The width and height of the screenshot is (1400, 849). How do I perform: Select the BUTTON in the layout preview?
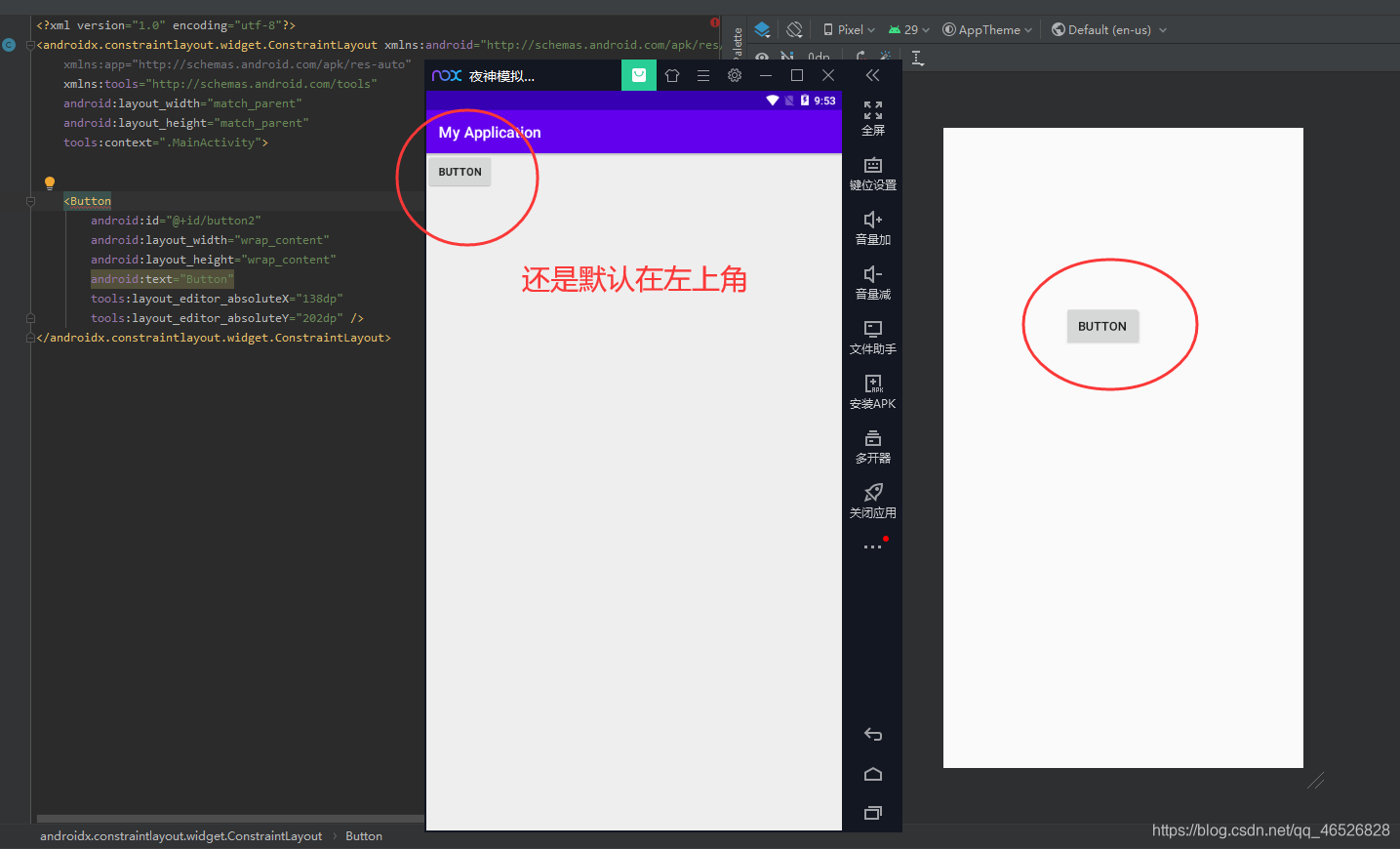pos(1102,326)
